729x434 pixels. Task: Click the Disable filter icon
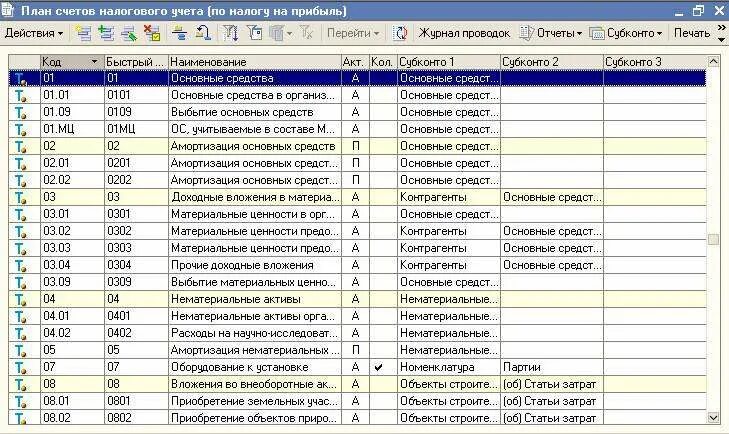pyautogui.click(x=306, y=33)
